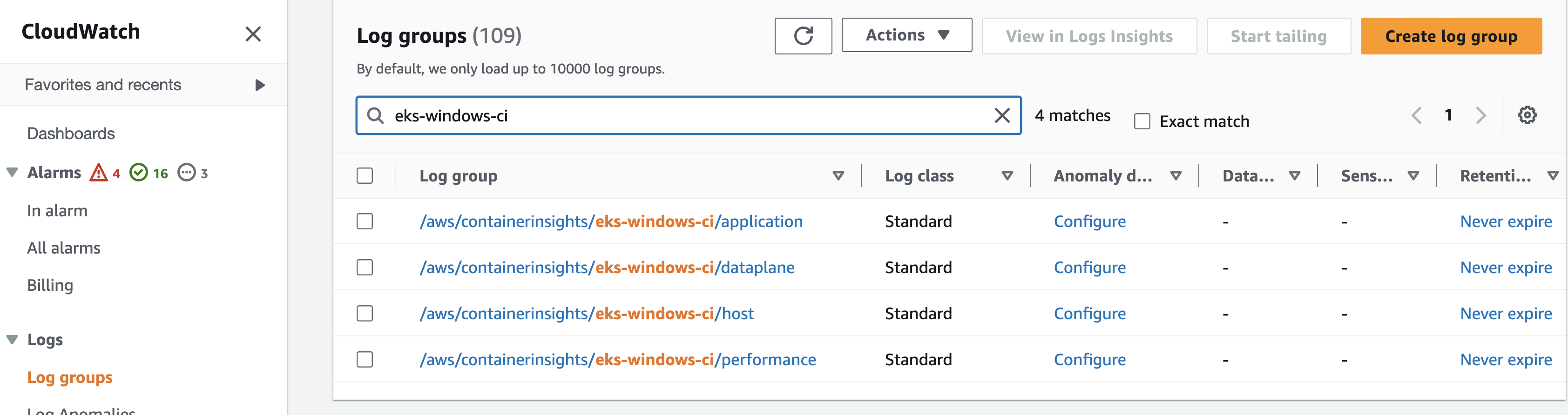Click the insufficient data alarms icon
1568x415 pixels.
tap(186, 173)
